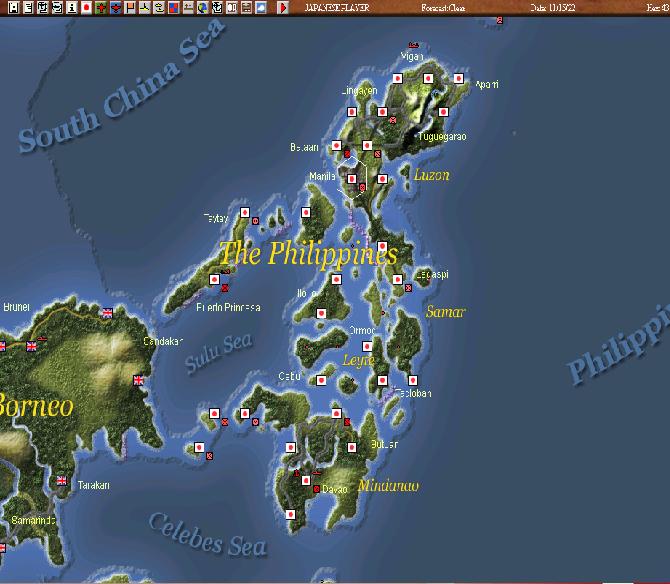670x584 pixels.
Task: Select the Japanese base flag at Manila
Action: 352,179
